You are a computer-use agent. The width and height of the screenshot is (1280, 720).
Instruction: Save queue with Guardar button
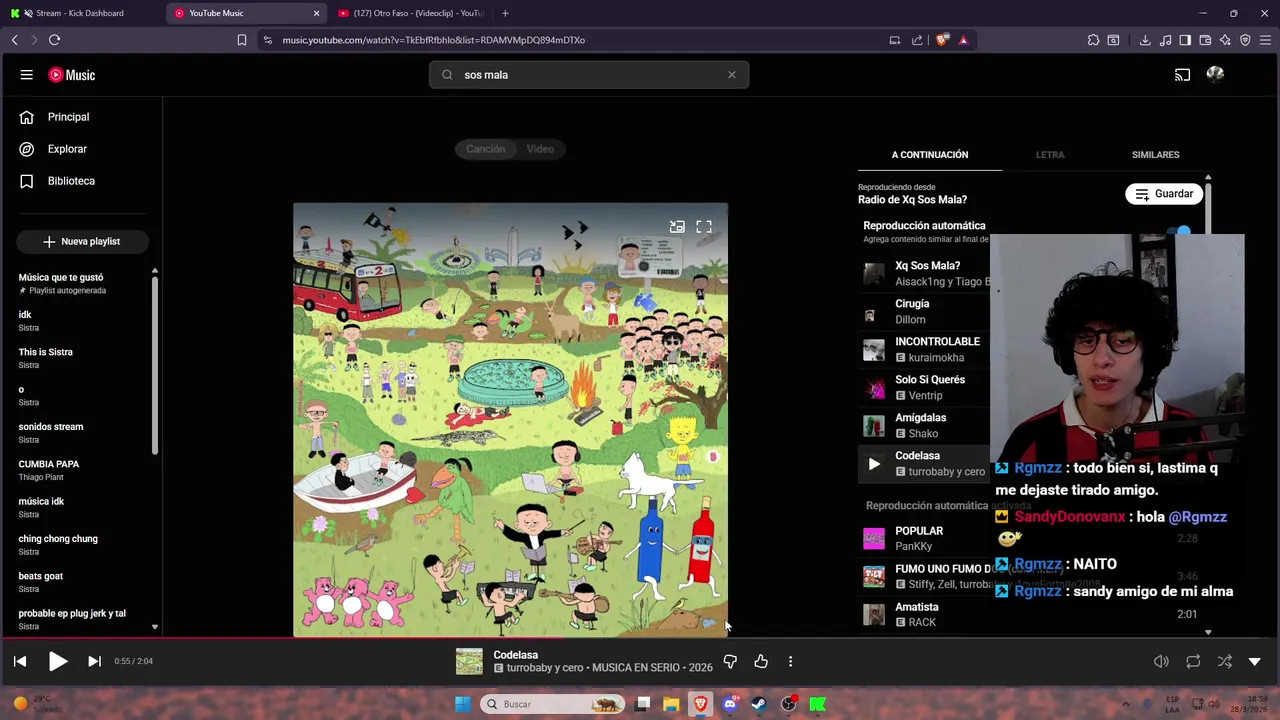1164,194
